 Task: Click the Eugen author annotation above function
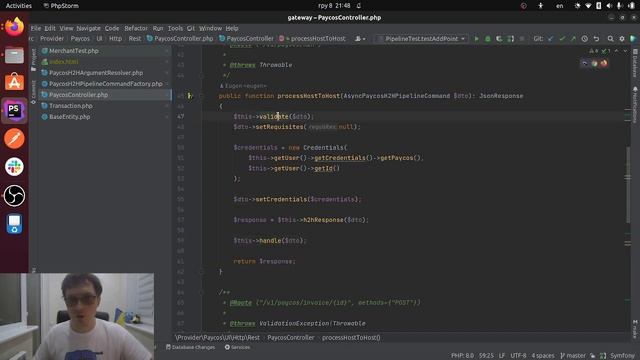point(243,86)
